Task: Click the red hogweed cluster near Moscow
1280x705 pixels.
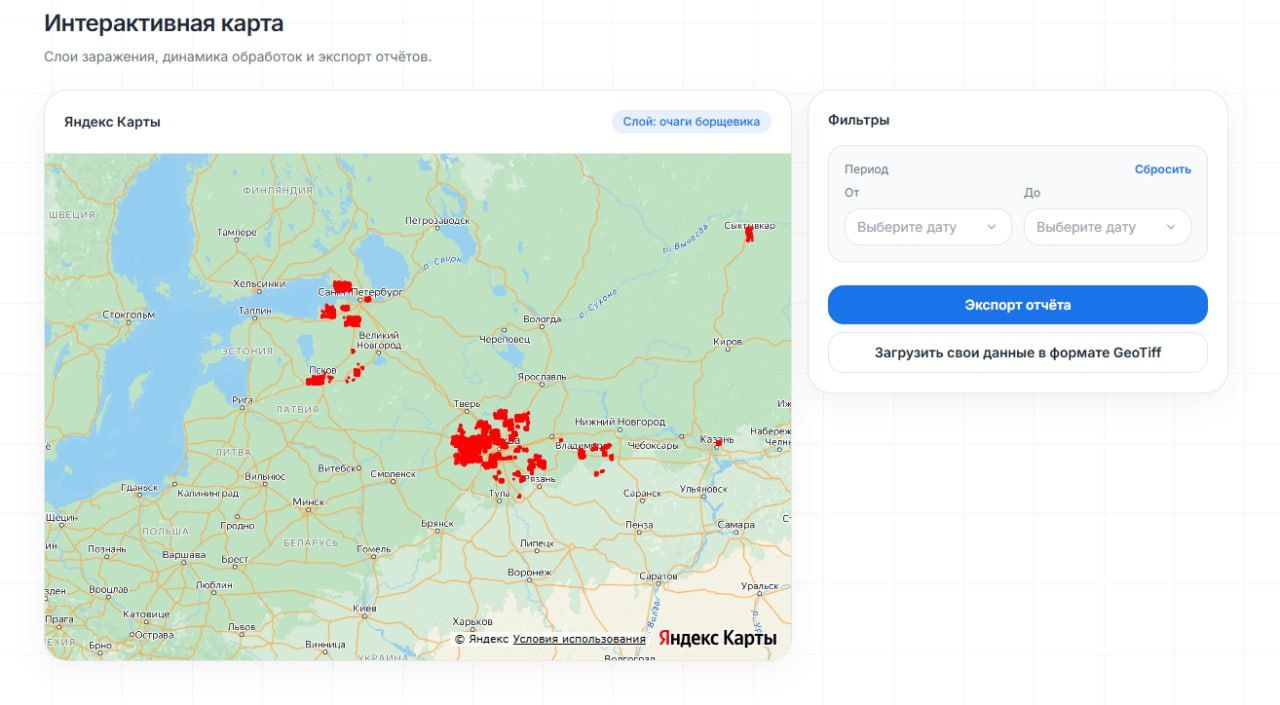Action: (478, 443)
